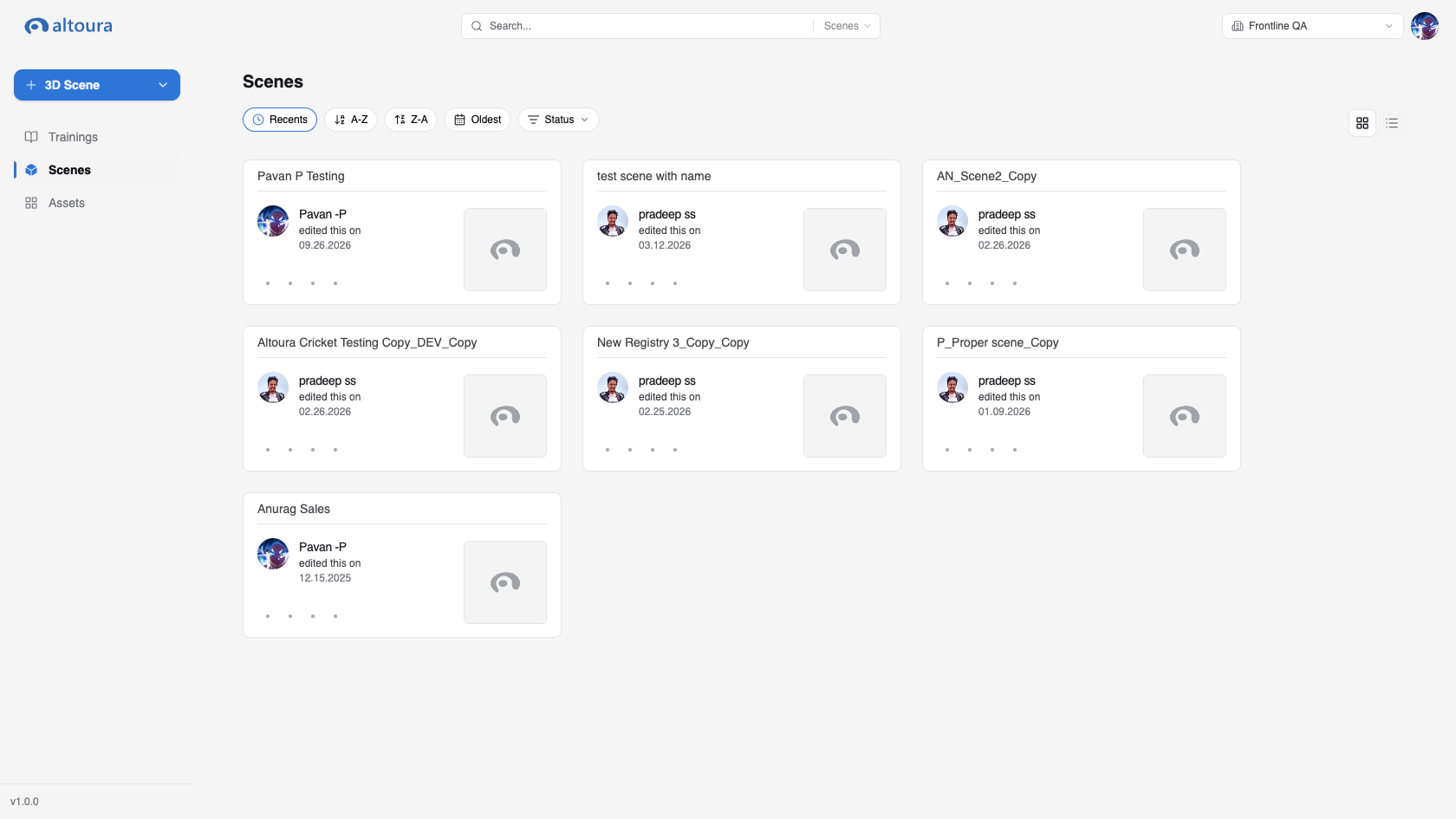Sort scenes by Oldest
1456x819 pixels.
coord(478,120)
